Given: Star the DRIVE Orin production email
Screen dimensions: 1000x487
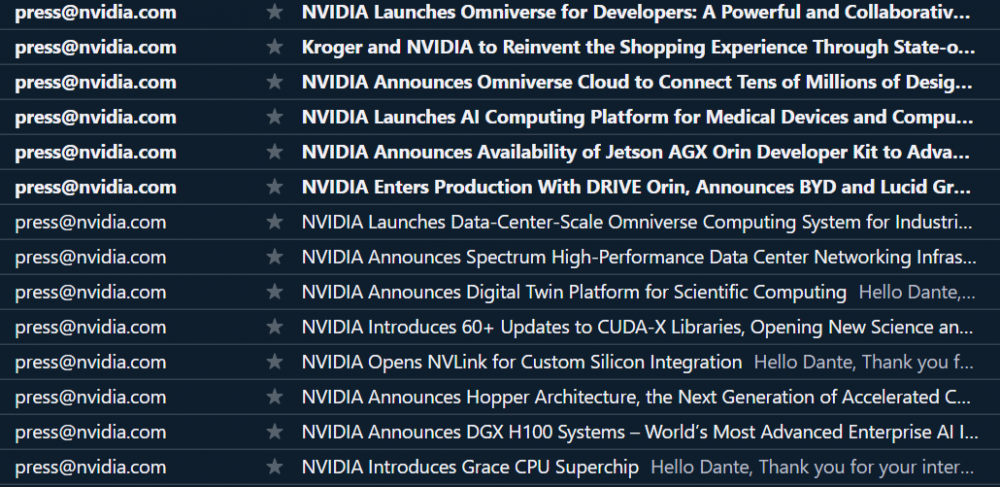Looking at the screenshot, I should pyautogui.click(x=275, y=188).
